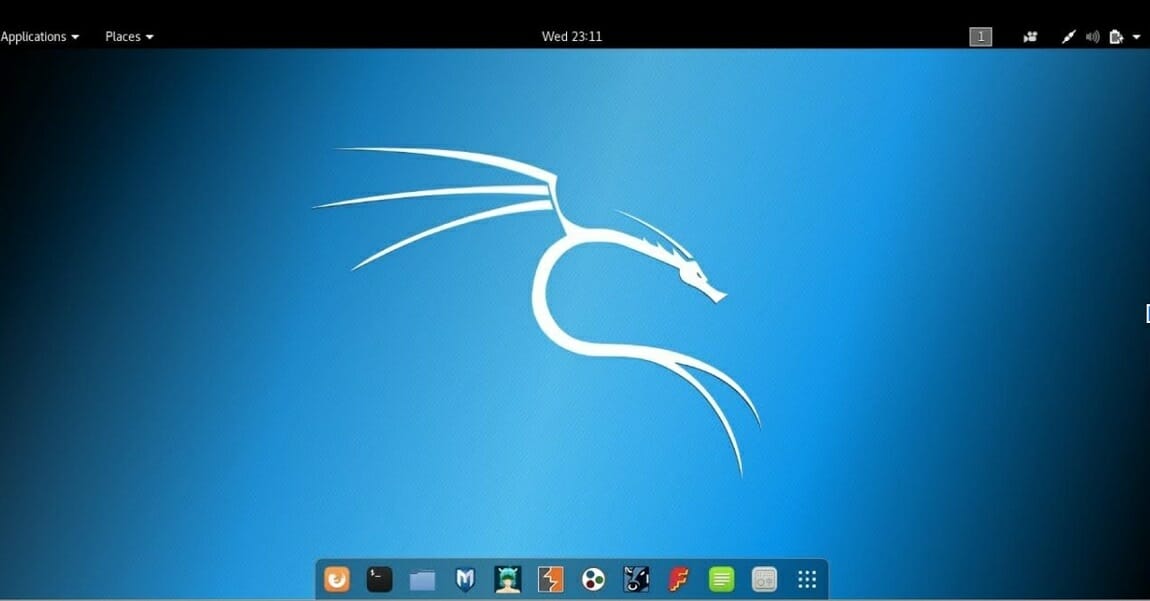Open the Files folder icon

422,579
